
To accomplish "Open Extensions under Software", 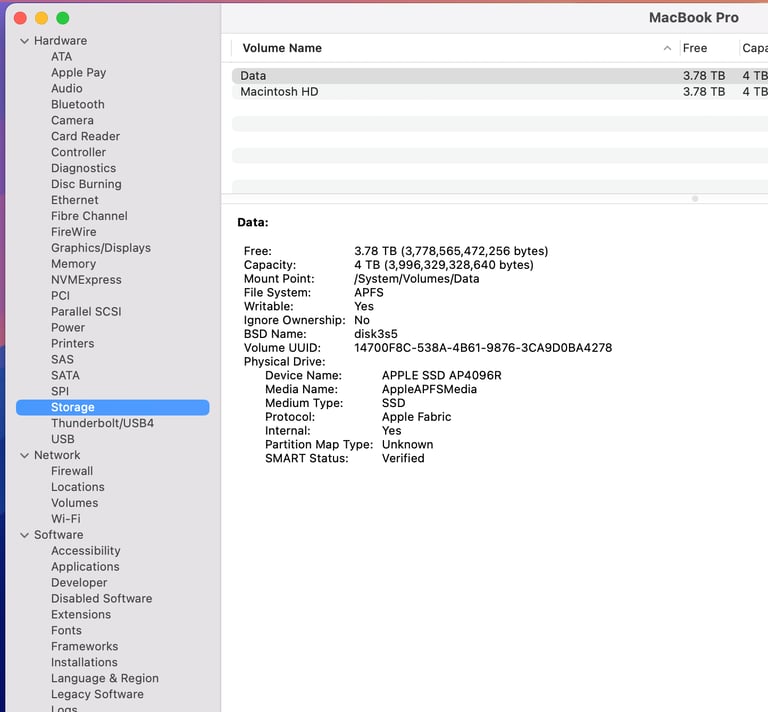I will click(x=81, y=615).
